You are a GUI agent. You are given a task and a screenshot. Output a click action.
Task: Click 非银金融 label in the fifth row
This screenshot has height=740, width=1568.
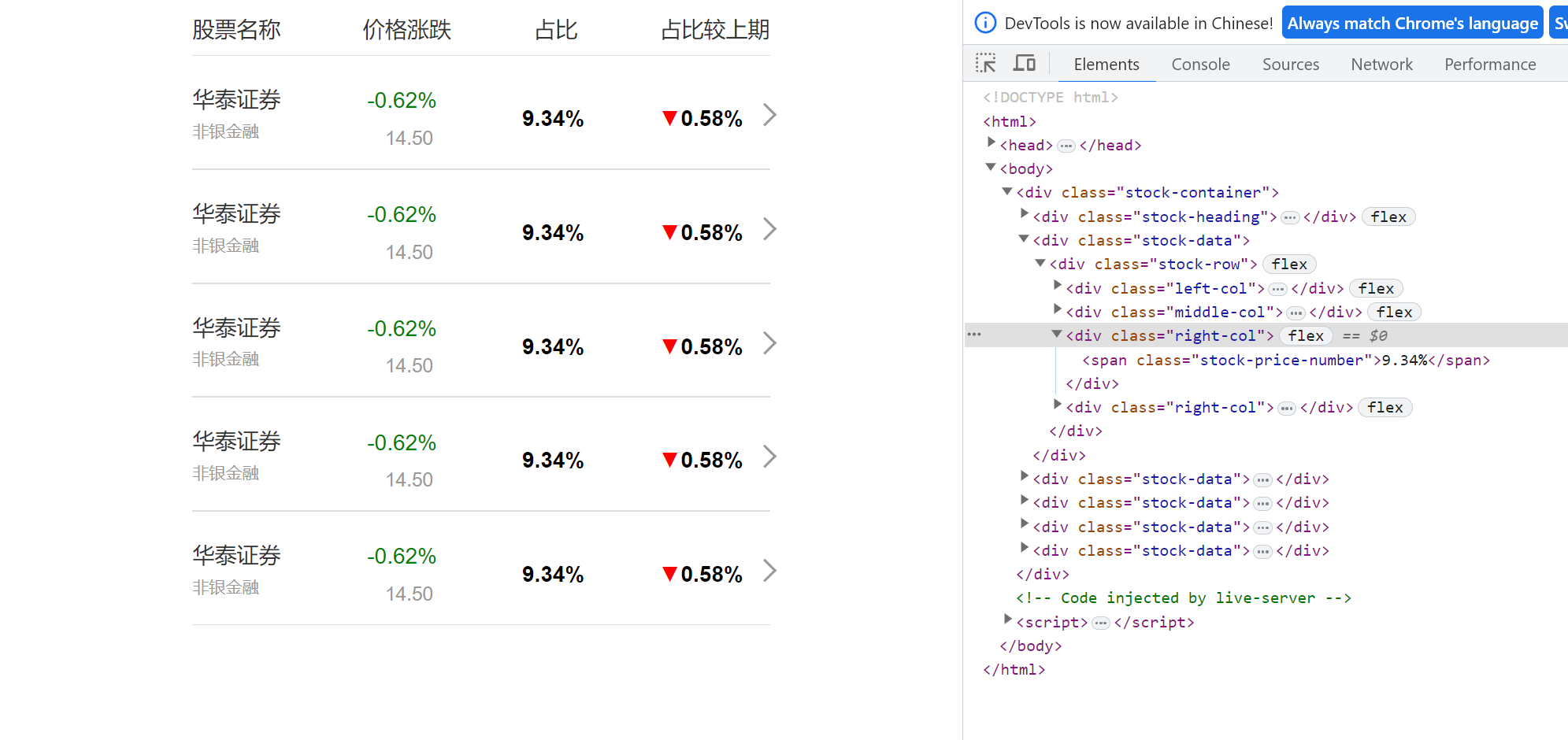[x=226, y=587]
